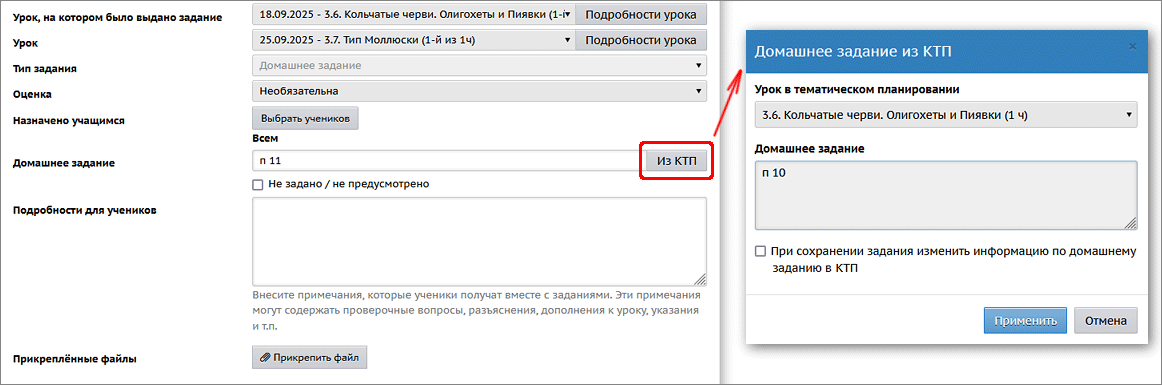Viewport: 1162px width, 385px height.
Task: Click the Всем label under assigned students
Action: pyautogui.click(x=265, y=138)
